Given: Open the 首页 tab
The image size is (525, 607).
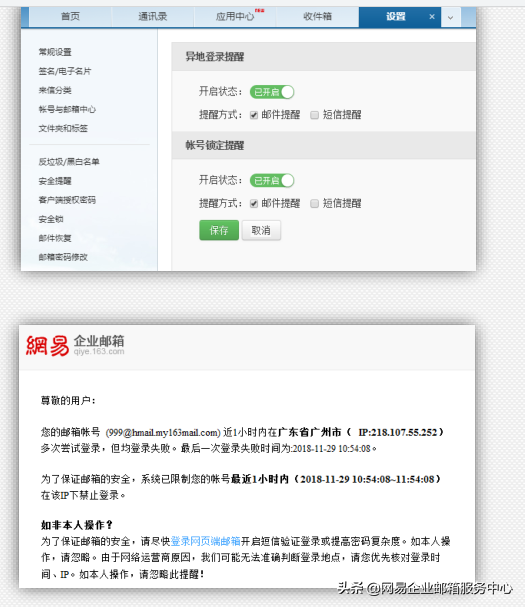Looking at the screenshot, I should [70, 17].
